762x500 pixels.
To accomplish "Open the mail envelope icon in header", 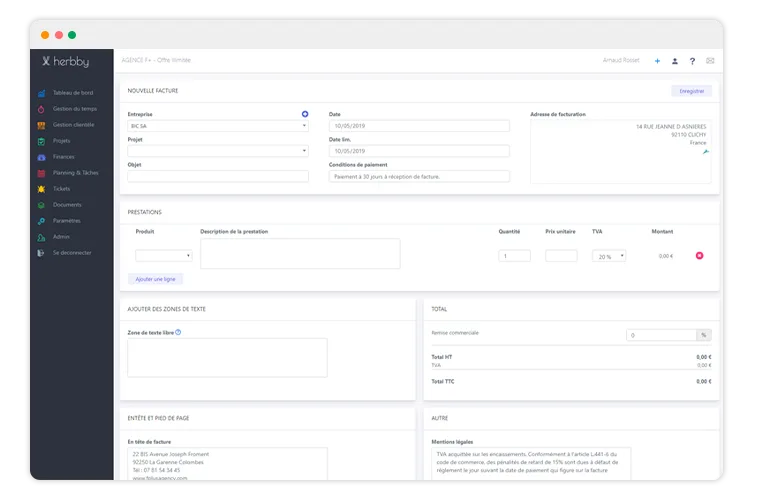I will point(710,61).
